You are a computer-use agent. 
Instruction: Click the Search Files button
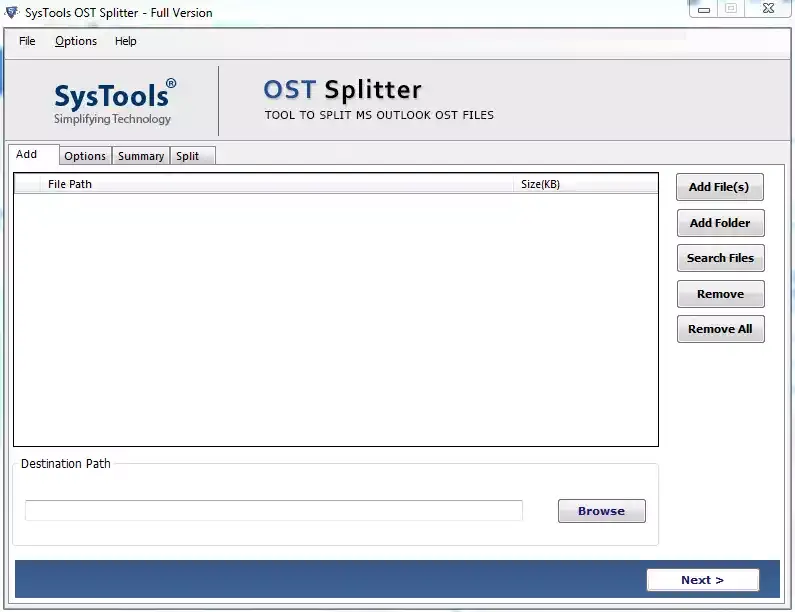pyautogui.click(x=720, y=258)
